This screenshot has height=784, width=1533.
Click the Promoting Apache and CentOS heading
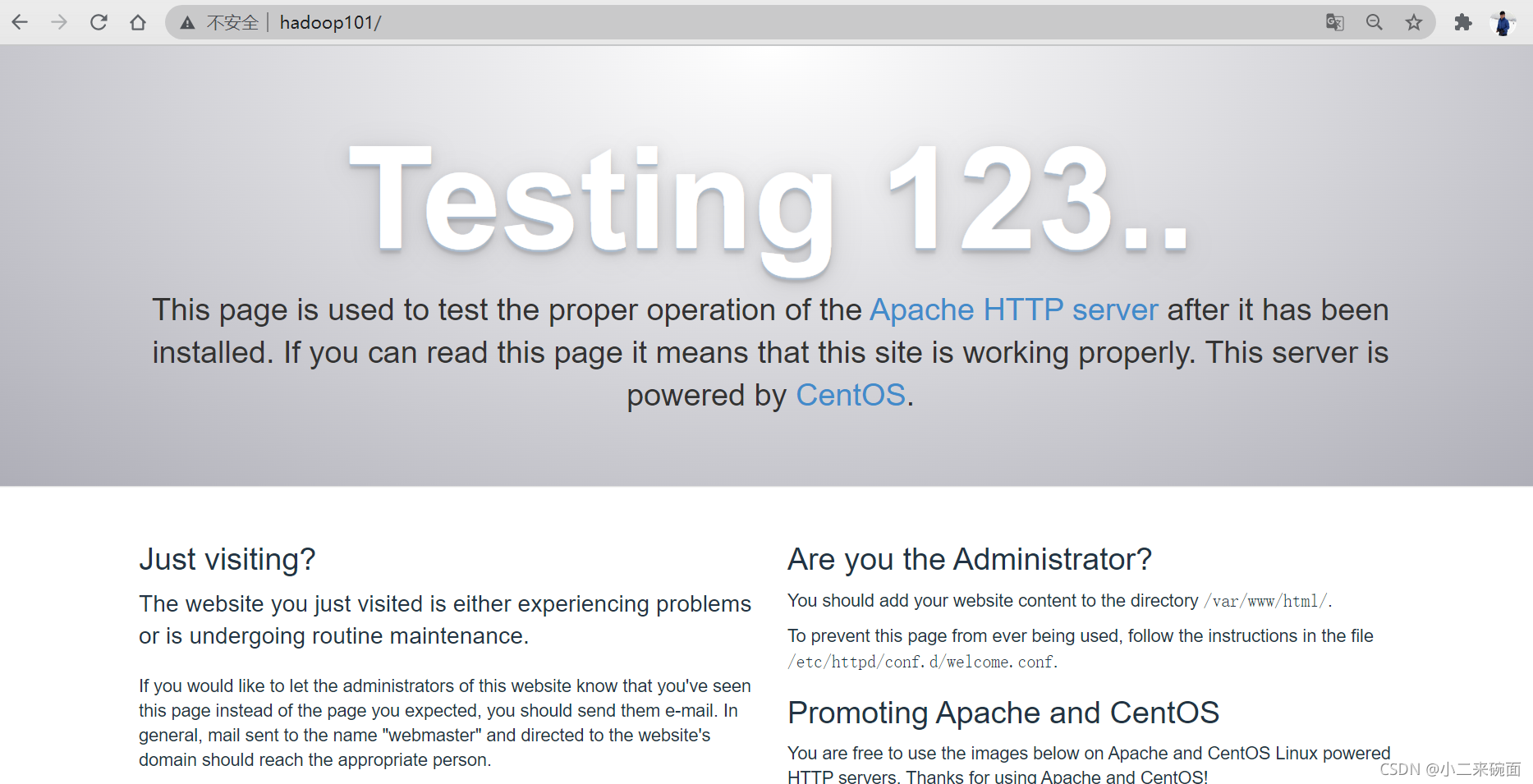point(1003,713)
